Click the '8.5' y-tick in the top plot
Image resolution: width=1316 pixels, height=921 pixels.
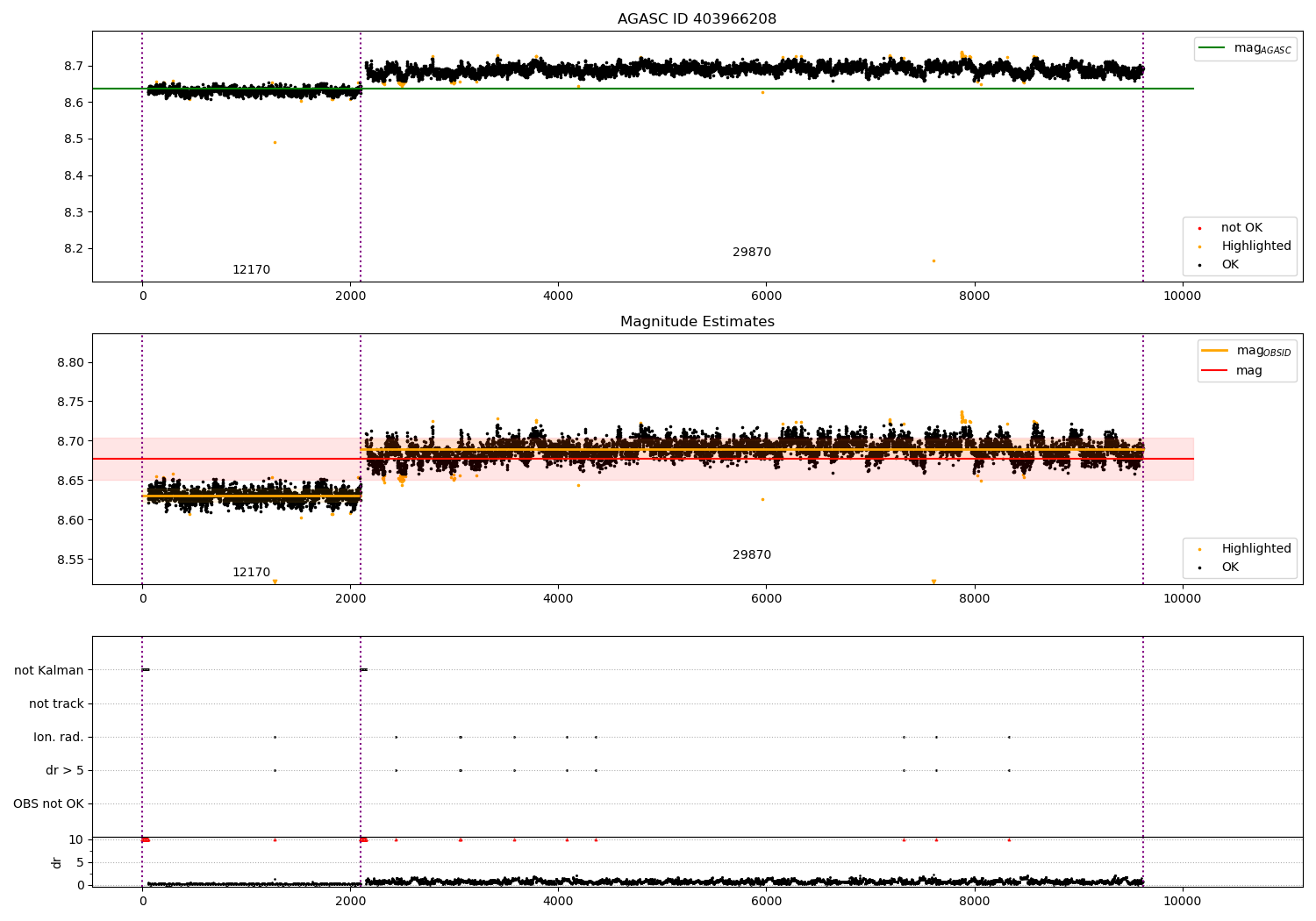(74, 139)
